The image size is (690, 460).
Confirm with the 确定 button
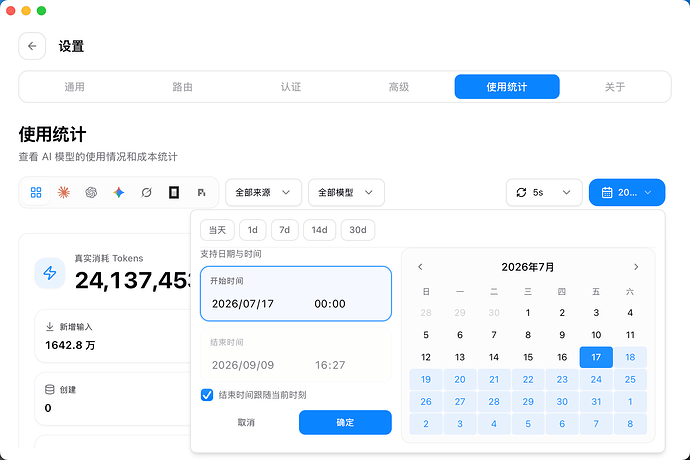click(x=345, y=423)
